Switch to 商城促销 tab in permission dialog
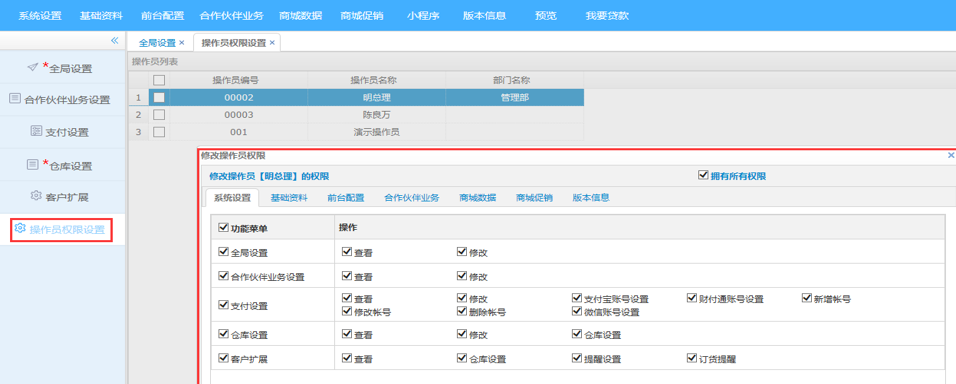 pyautogui.click(x=534, y=197)
